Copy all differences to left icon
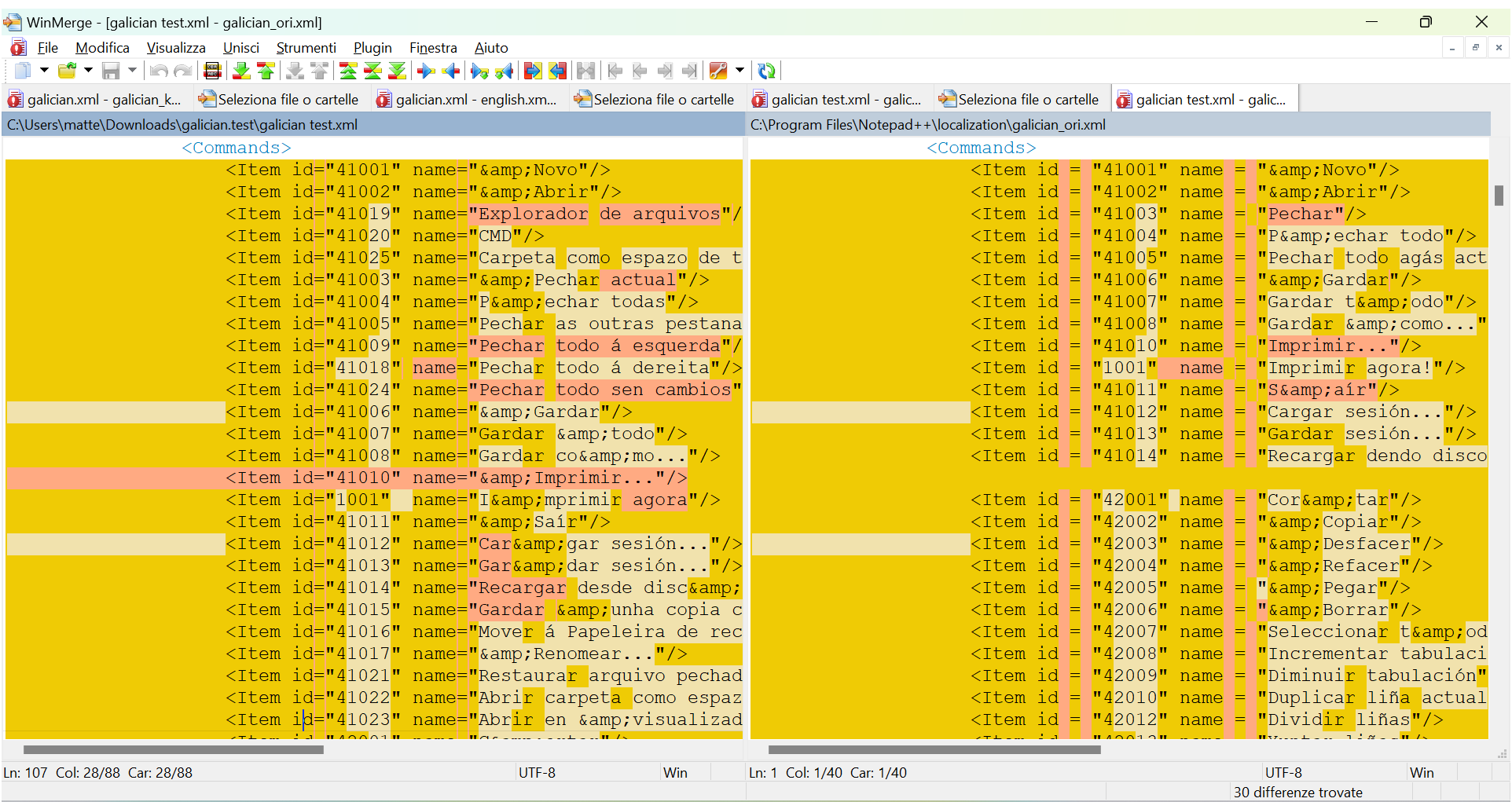 click(558, 71)
